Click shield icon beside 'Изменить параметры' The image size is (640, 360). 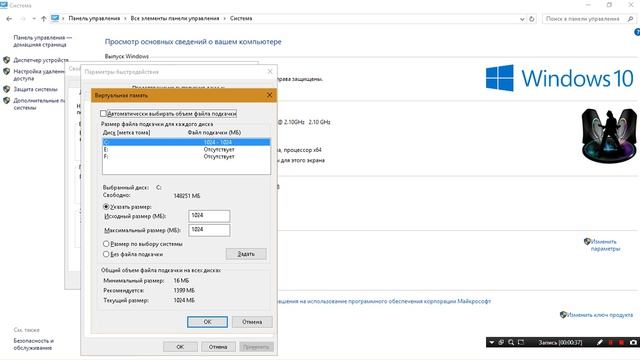(x=587, y=242)
